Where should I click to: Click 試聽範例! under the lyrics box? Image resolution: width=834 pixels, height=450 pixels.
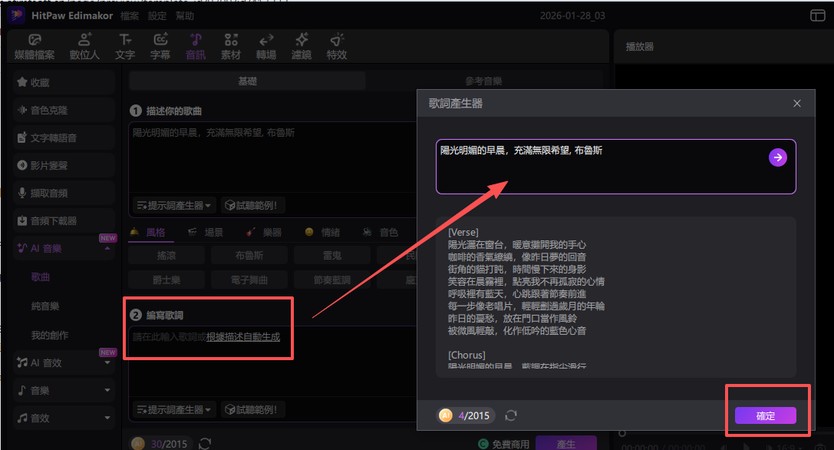coord(253,410)
